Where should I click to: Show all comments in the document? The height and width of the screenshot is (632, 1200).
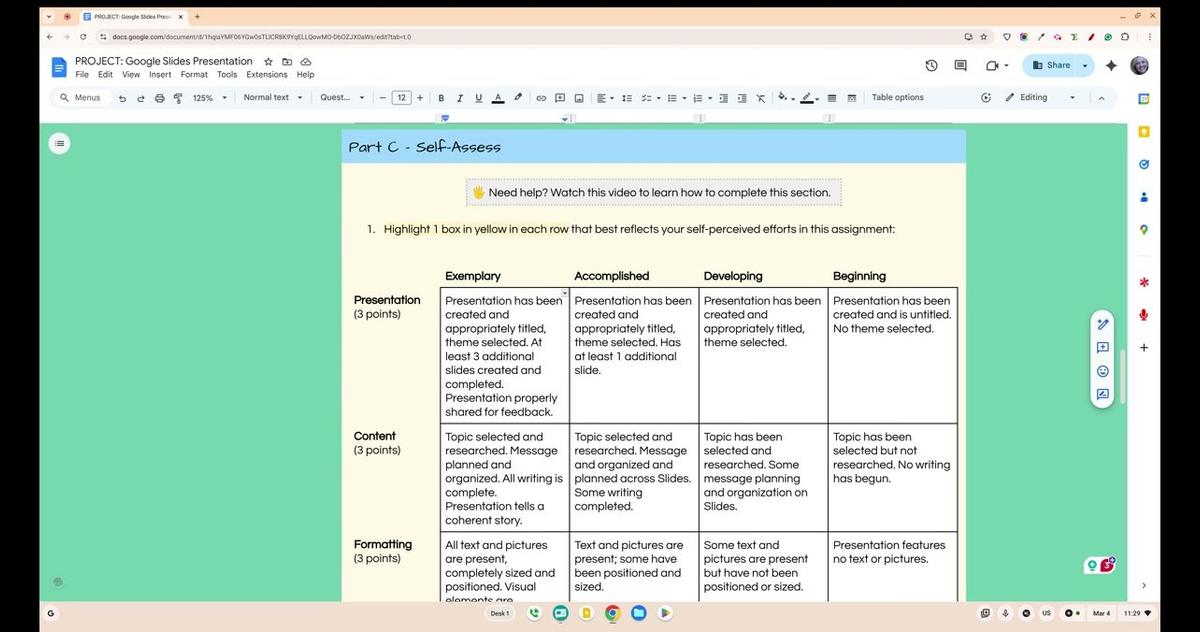[x=959, y=65]
